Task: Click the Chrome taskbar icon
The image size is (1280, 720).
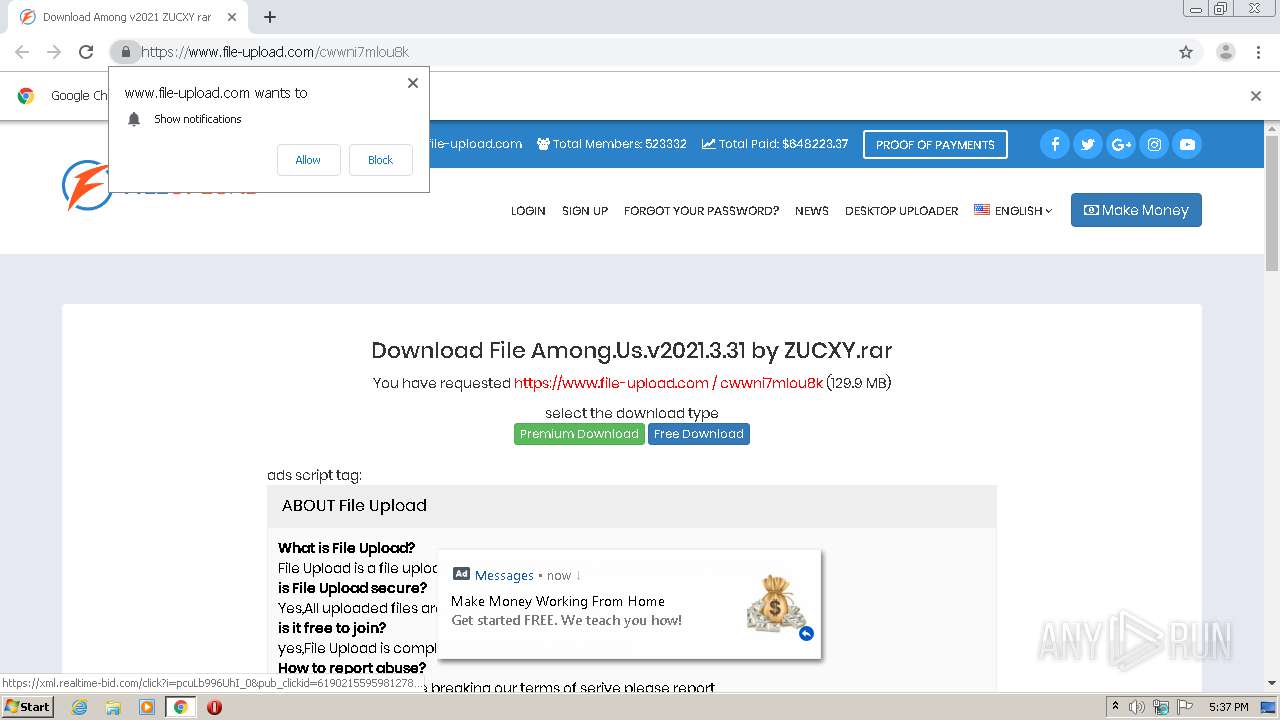Action: click(180, 707)
